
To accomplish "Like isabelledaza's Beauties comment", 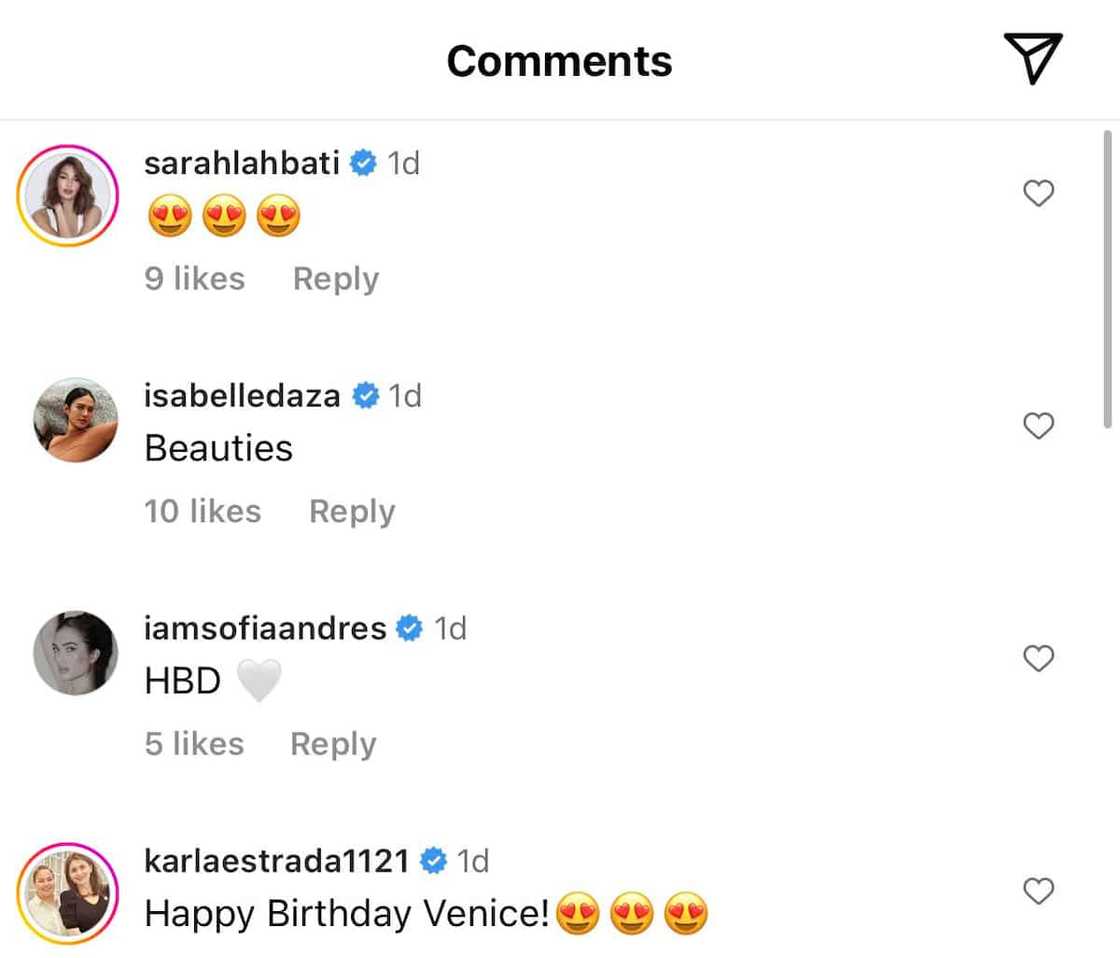I will pyautogui.click(x=1039, y=426).
